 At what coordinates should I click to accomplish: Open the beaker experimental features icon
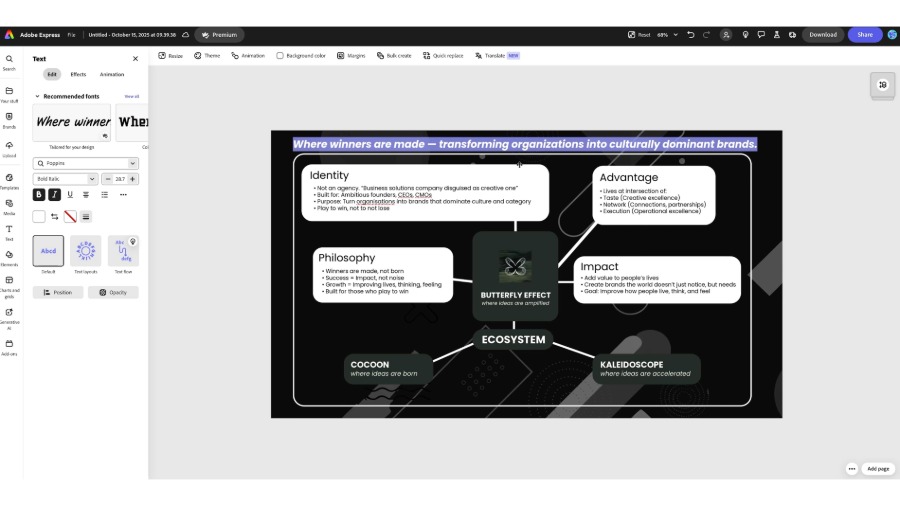tap(777, 34)
